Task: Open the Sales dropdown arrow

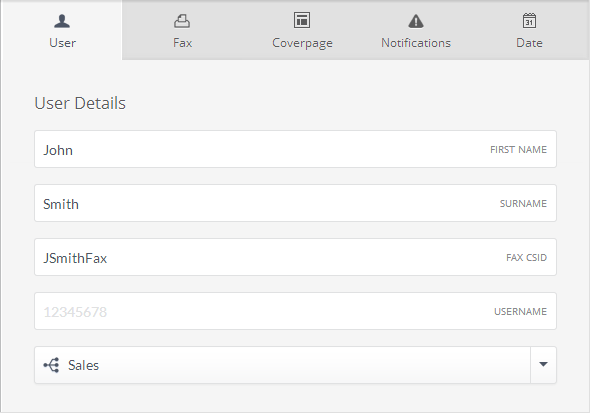Action: point(543,364)
